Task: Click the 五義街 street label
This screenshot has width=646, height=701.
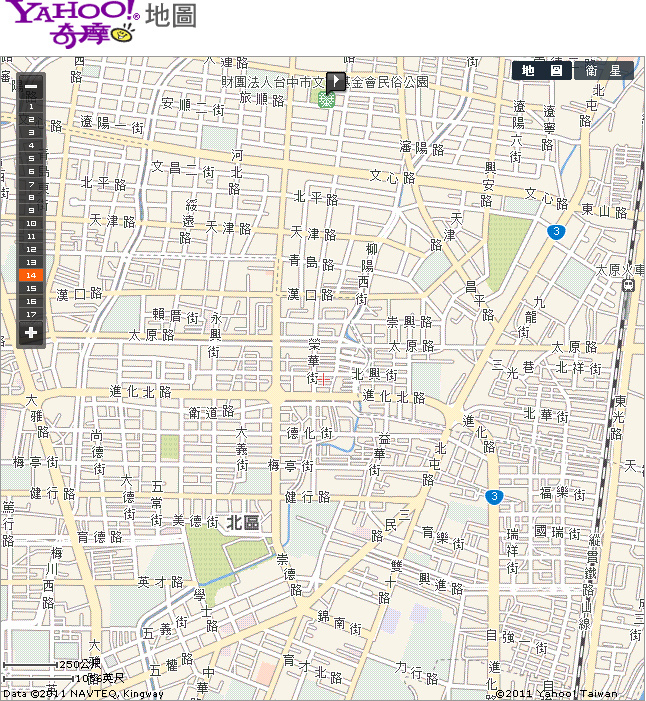Action: [x=165, y=627]
